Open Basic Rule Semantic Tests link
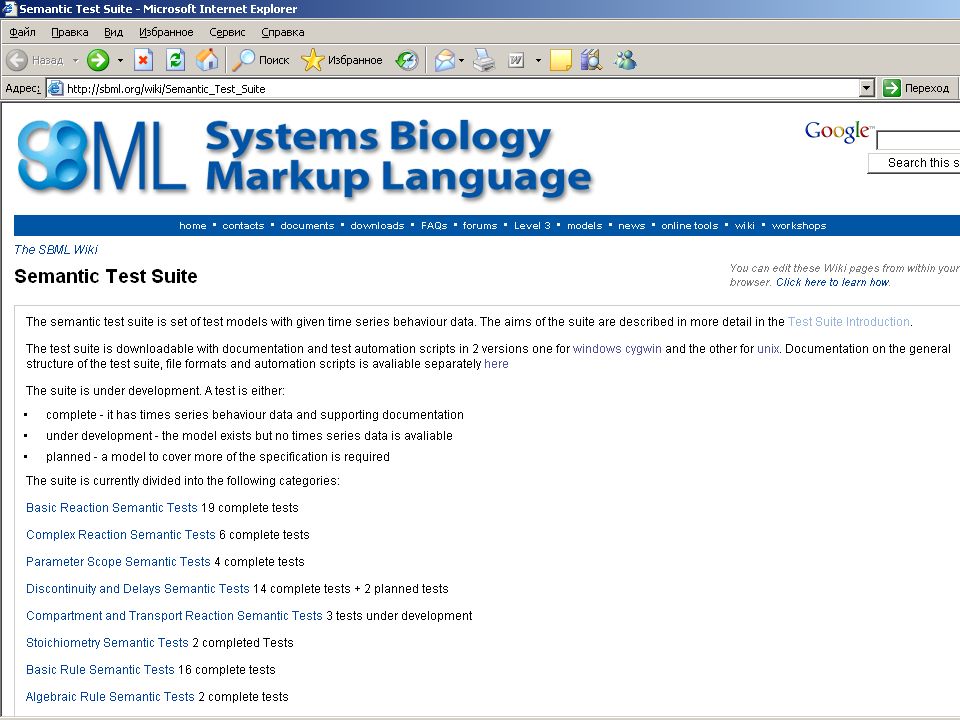 pyautogui.click(x=100, y=670)
